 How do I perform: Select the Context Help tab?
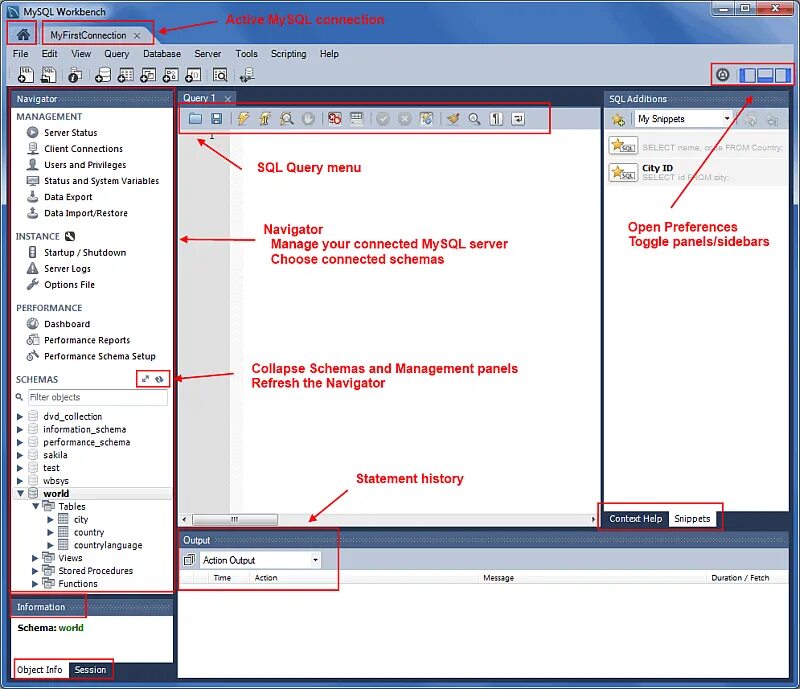[636, 519]
